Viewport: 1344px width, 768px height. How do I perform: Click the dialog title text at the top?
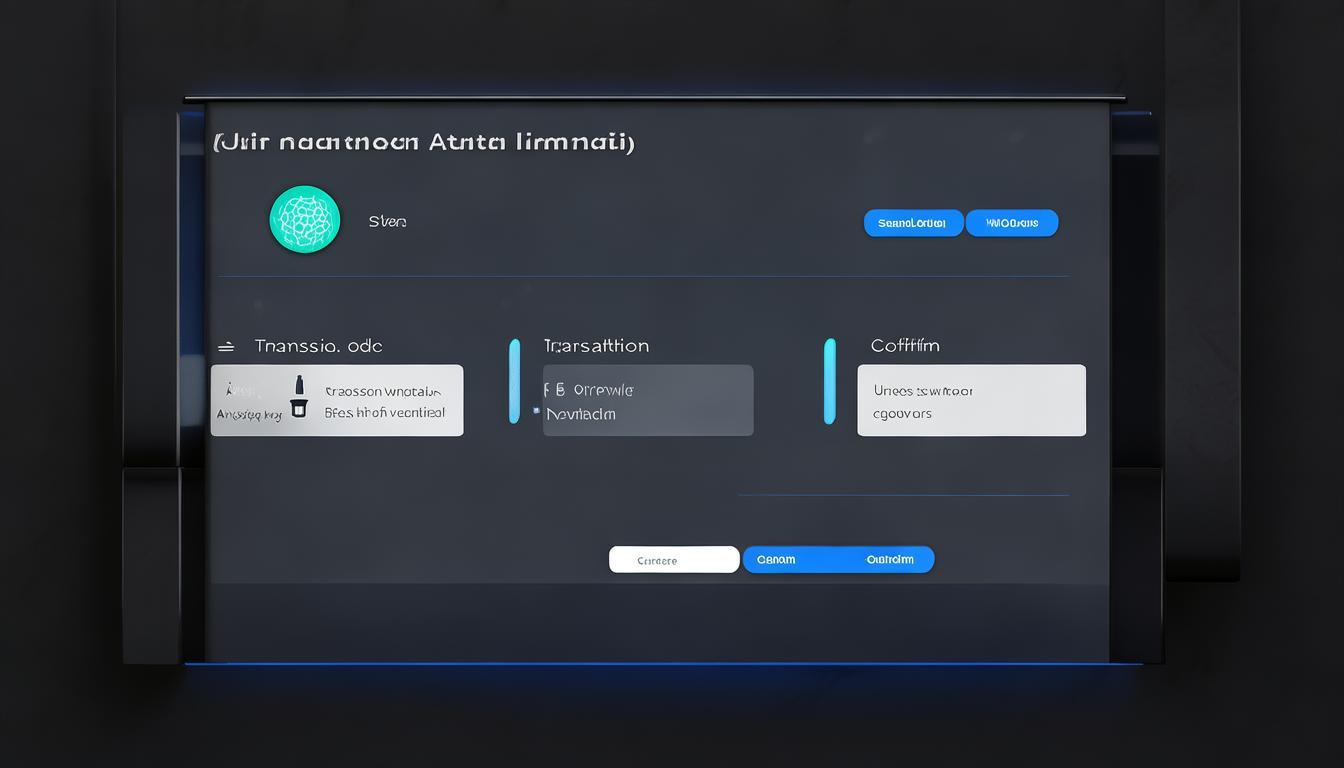pos(424,142)
